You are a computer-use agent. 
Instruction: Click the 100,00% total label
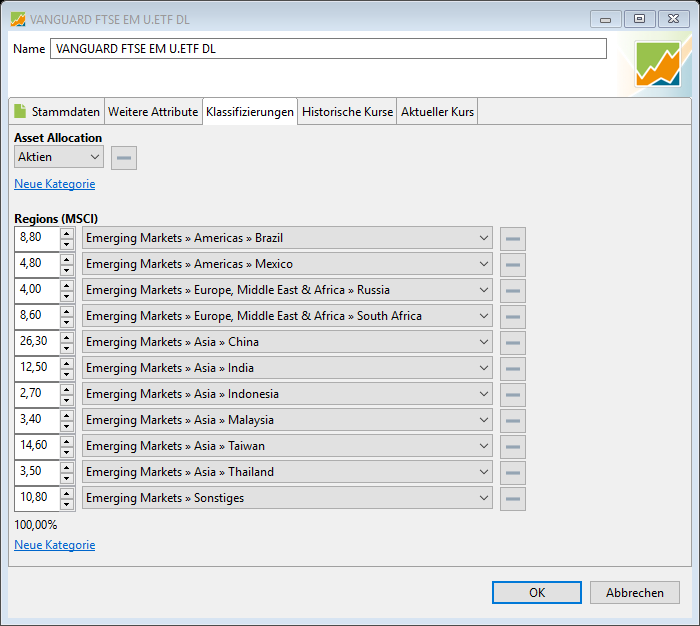coord(36,525)
